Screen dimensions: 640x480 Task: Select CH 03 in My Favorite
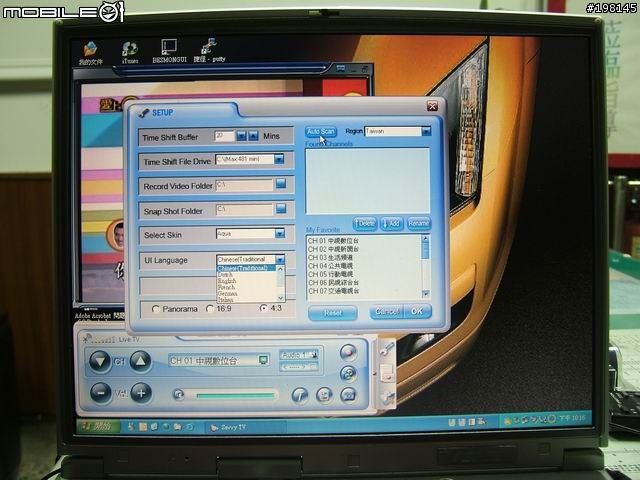pos(331,258)
